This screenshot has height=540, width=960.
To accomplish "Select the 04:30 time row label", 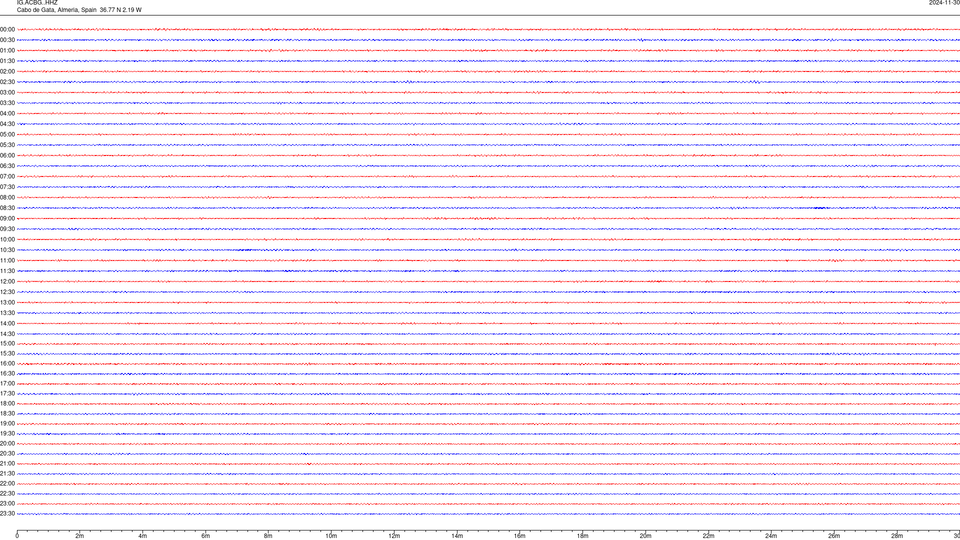I will click(x=7, y=124).
